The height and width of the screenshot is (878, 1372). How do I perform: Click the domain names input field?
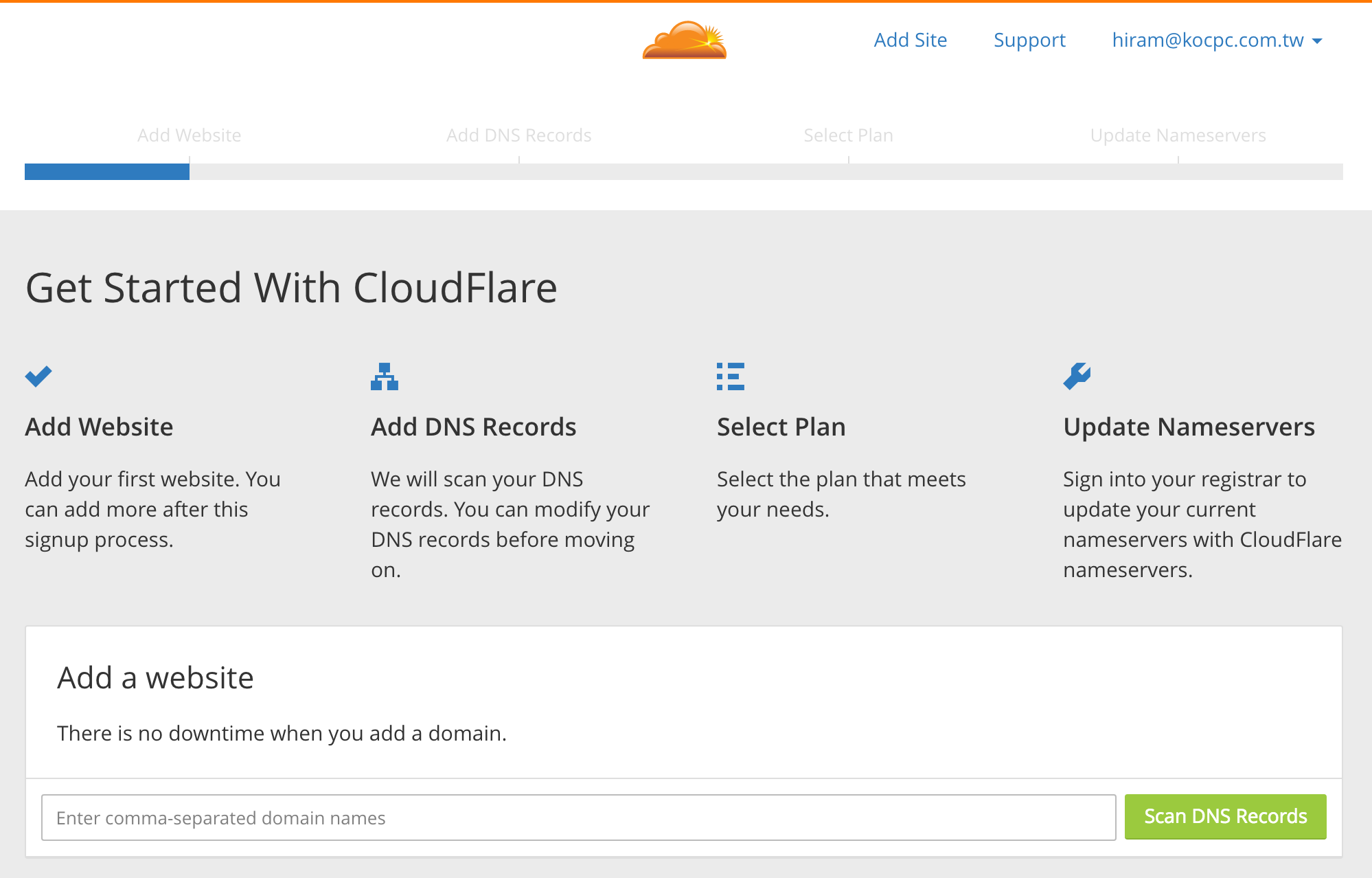pos(579,818)
